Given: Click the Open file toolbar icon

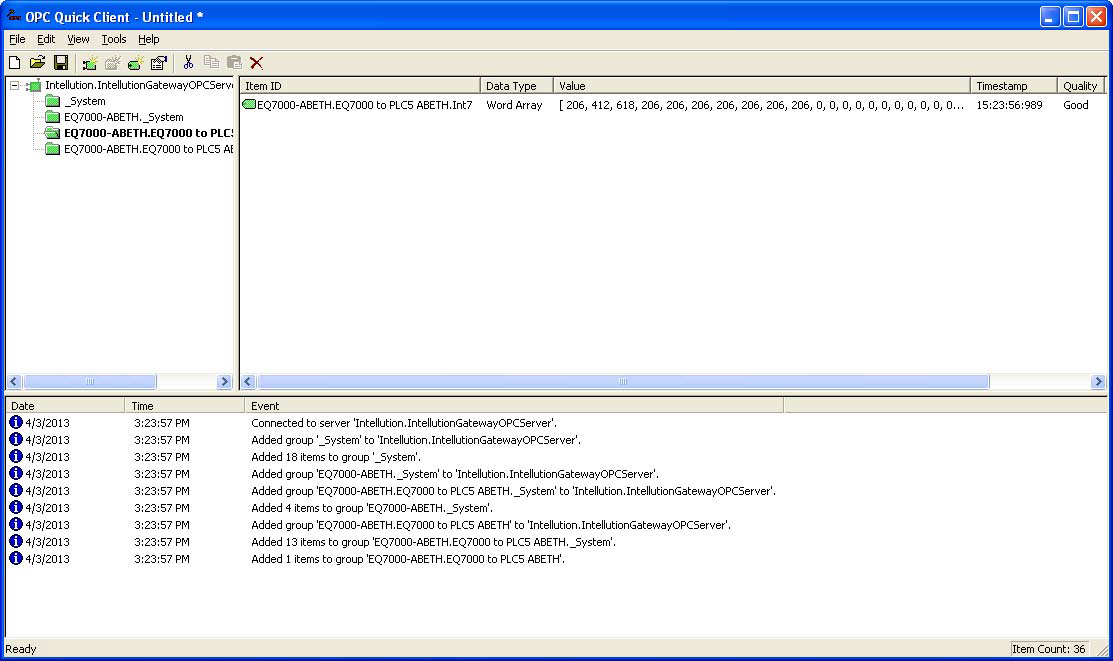Looking at the screenshot, I should coord(37,62).
